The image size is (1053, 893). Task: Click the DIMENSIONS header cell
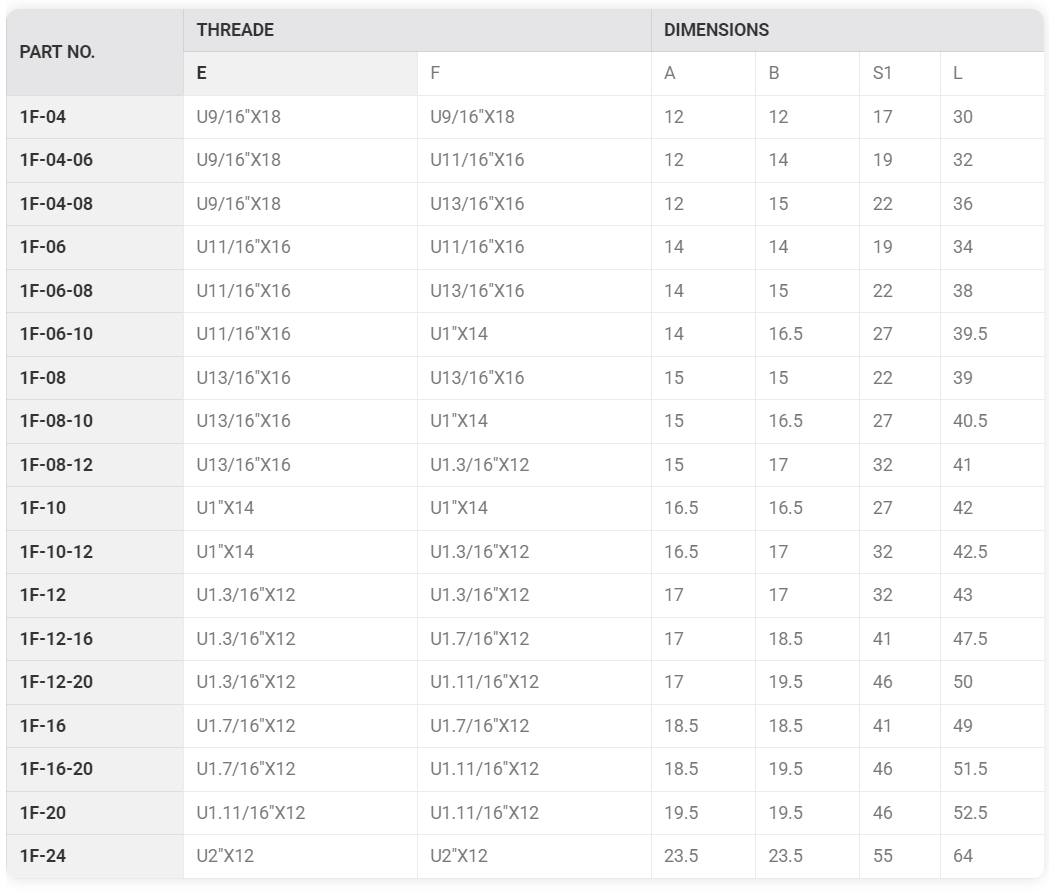848,30
